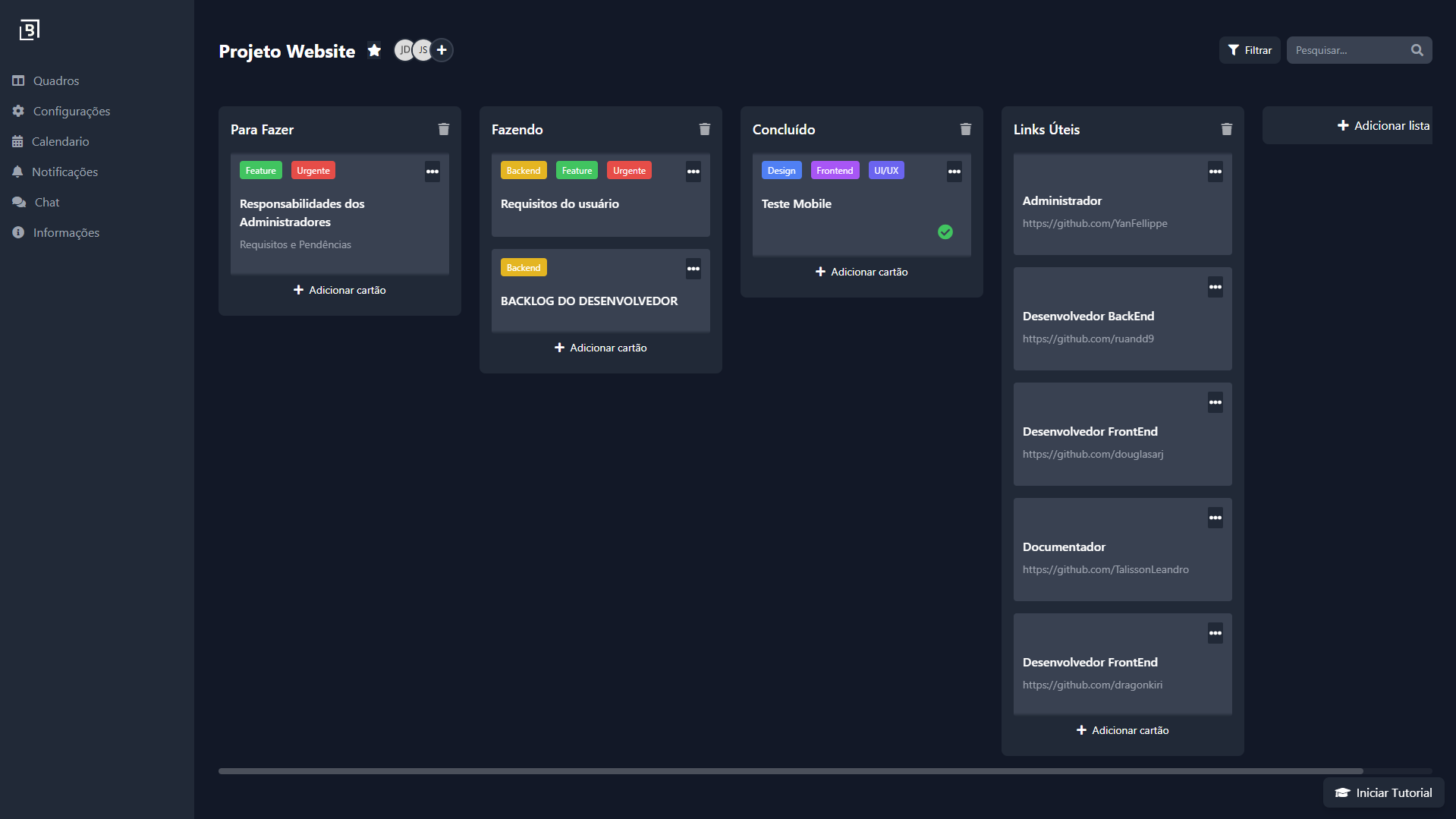Image resolution: width=1456 pixels, height=819 pixels.
Task: Open the ruandd9 GitHub link
Action: 1088,339
